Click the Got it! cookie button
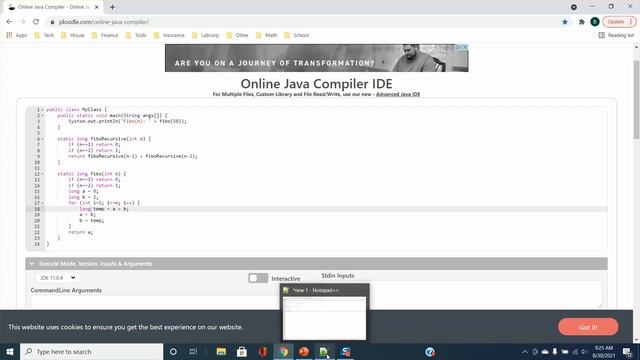640x360 pixels. point(588,327)
